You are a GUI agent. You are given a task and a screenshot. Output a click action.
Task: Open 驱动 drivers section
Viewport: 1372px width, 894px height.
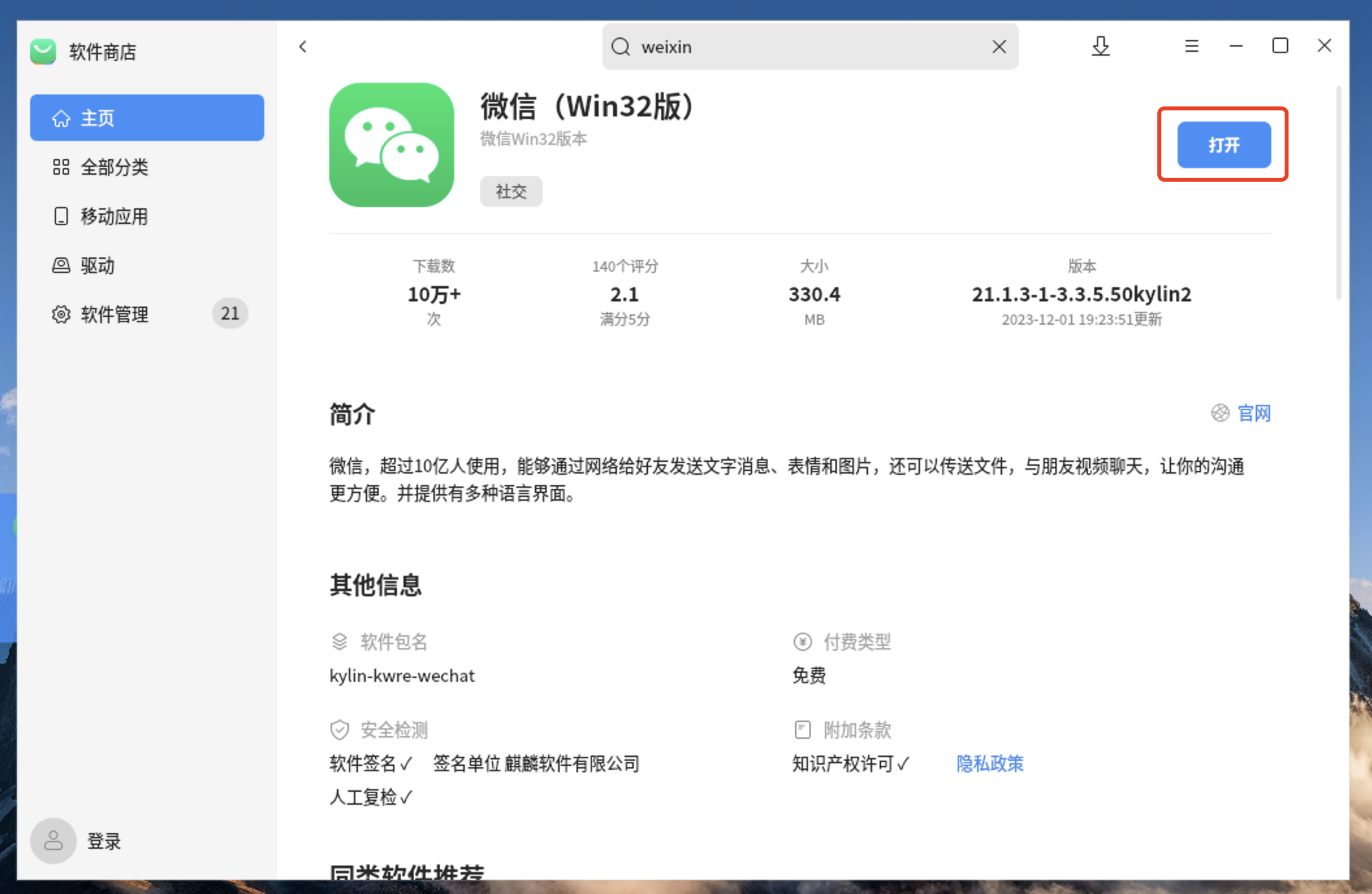(97, 266)
